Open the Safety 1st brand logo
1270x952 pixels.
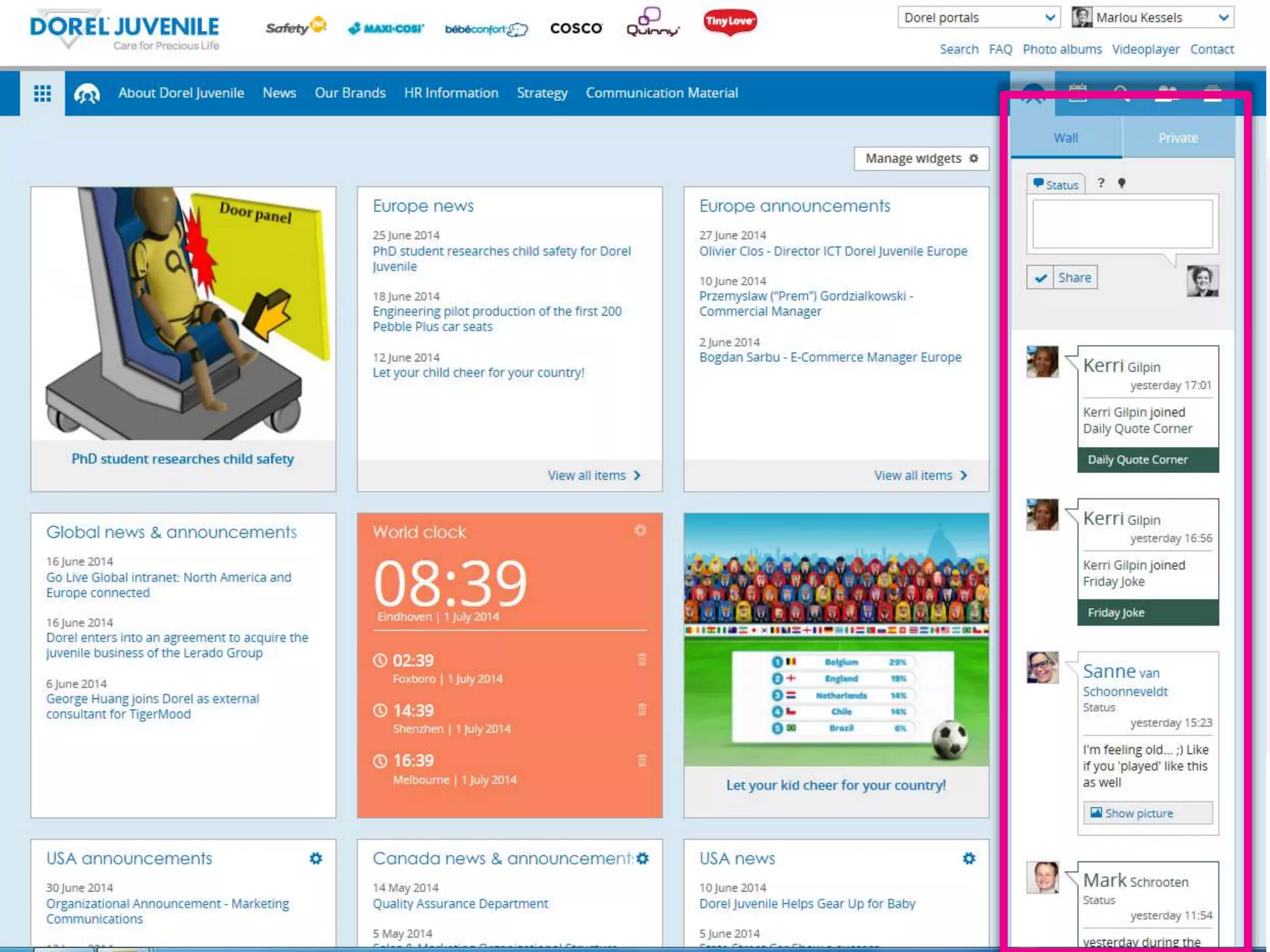296,27
